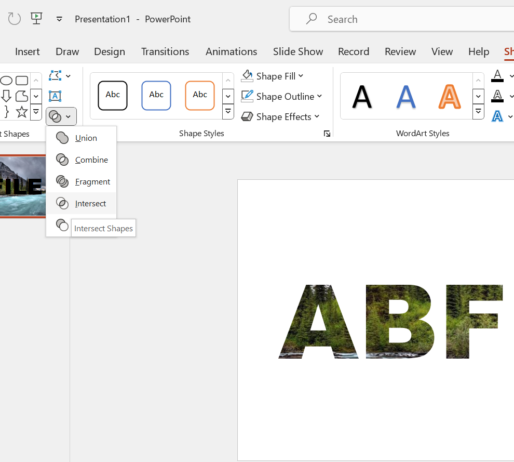
Task: Open Format Shape dialog launcher
Action: 327,134
